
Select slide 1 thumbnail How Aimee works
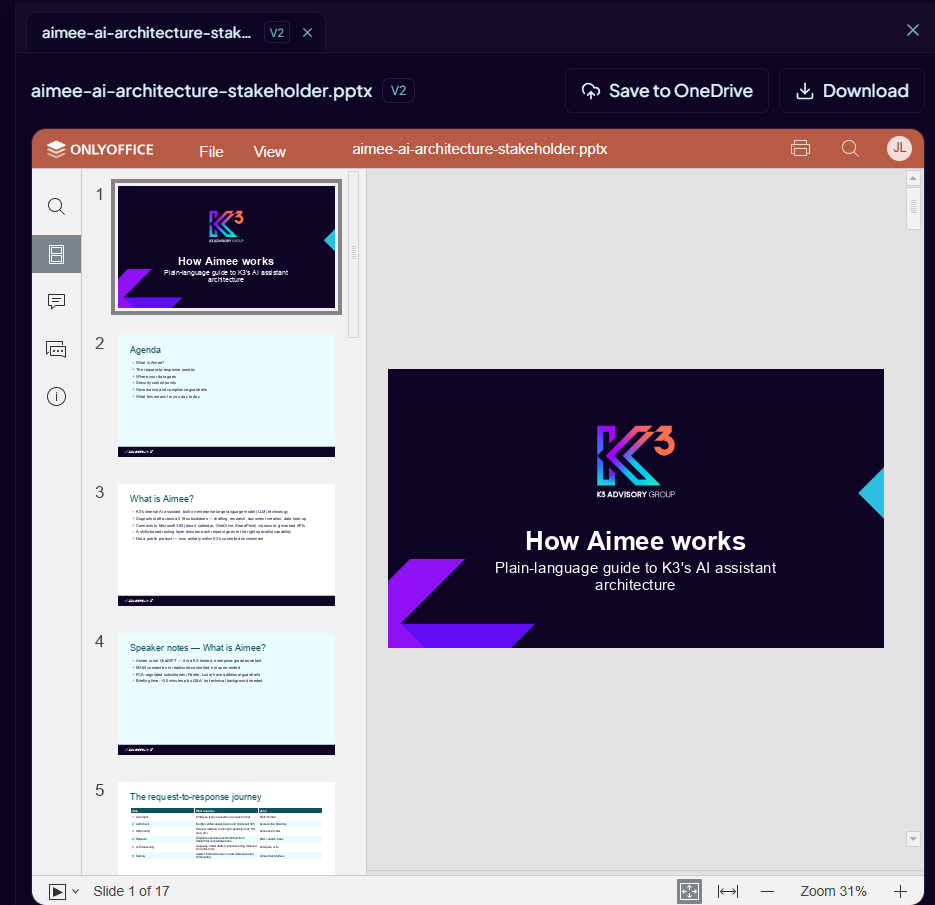(227, 247)
